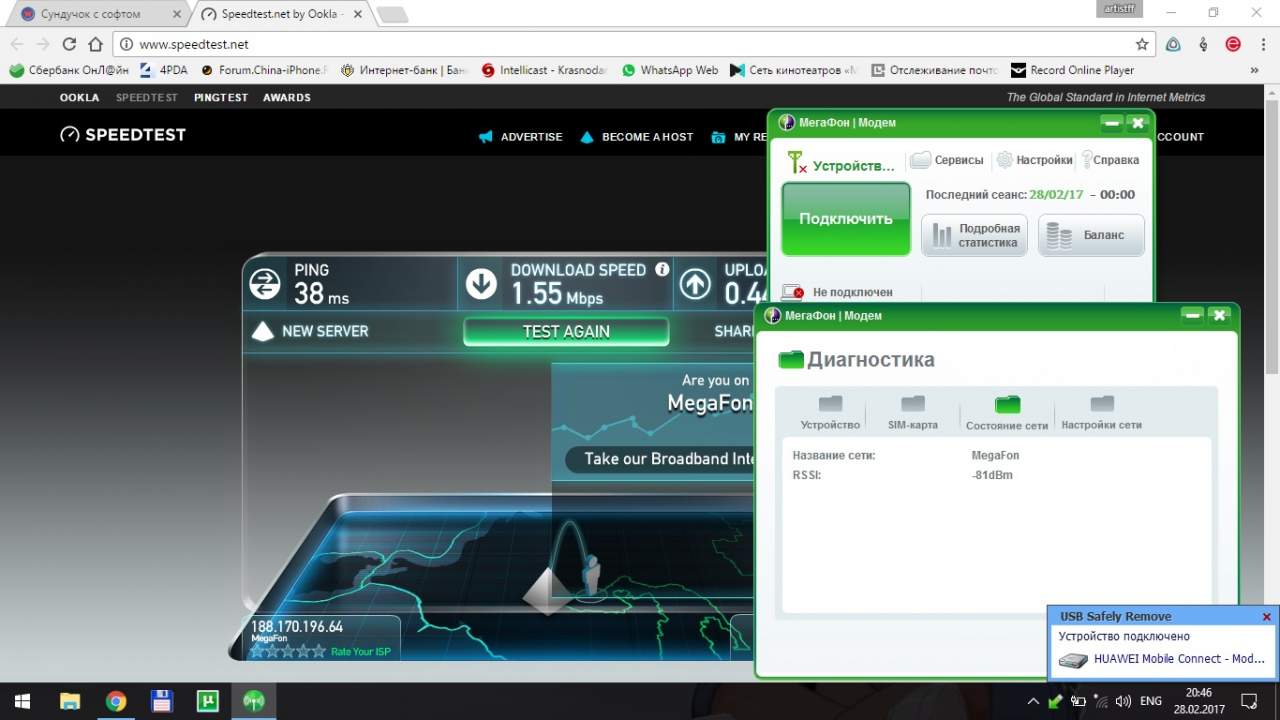Open the Forum.China-iPhone bookmark
The height and width of the screenshot is (720, 1280).
(x=265, y=70)
